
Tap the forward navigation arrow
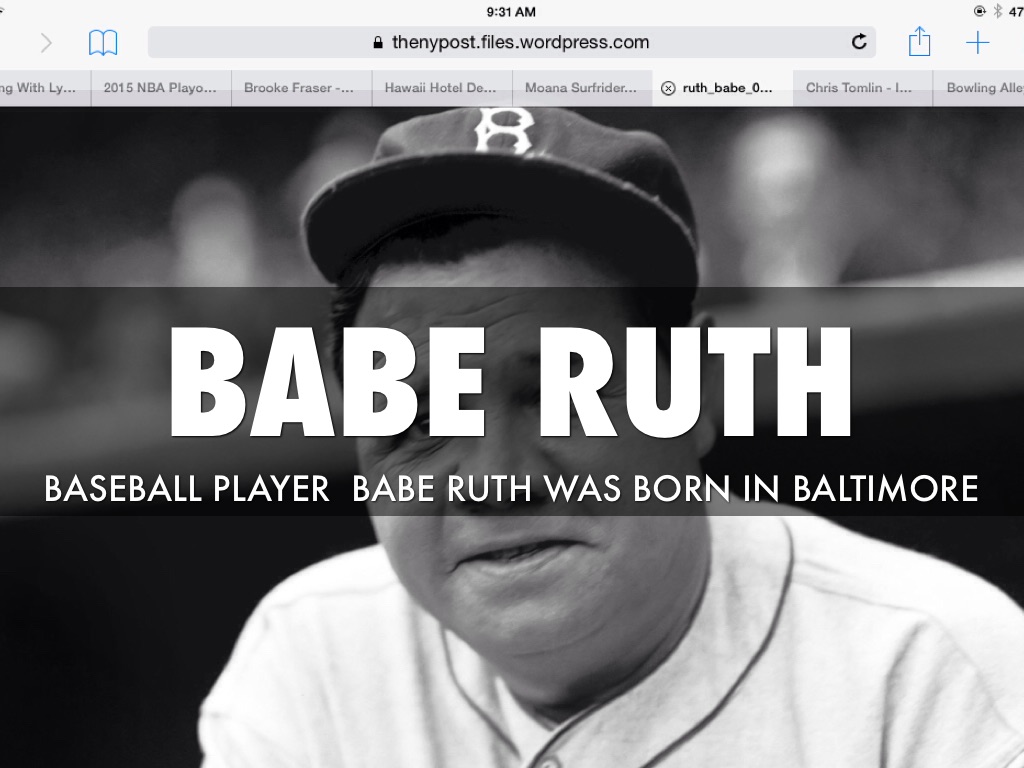pos(46,42)
